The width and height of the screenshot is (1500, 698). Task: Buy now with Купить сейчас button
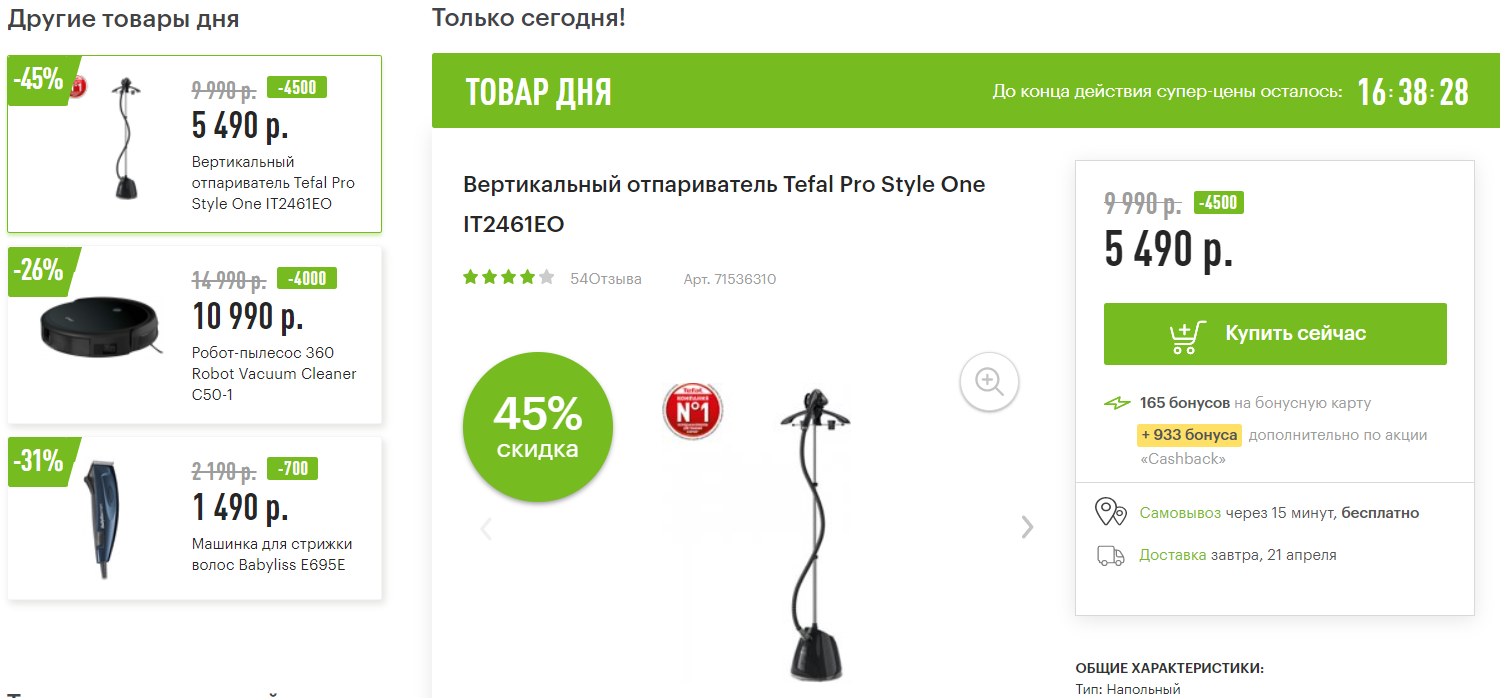[x=1275, y=334]
